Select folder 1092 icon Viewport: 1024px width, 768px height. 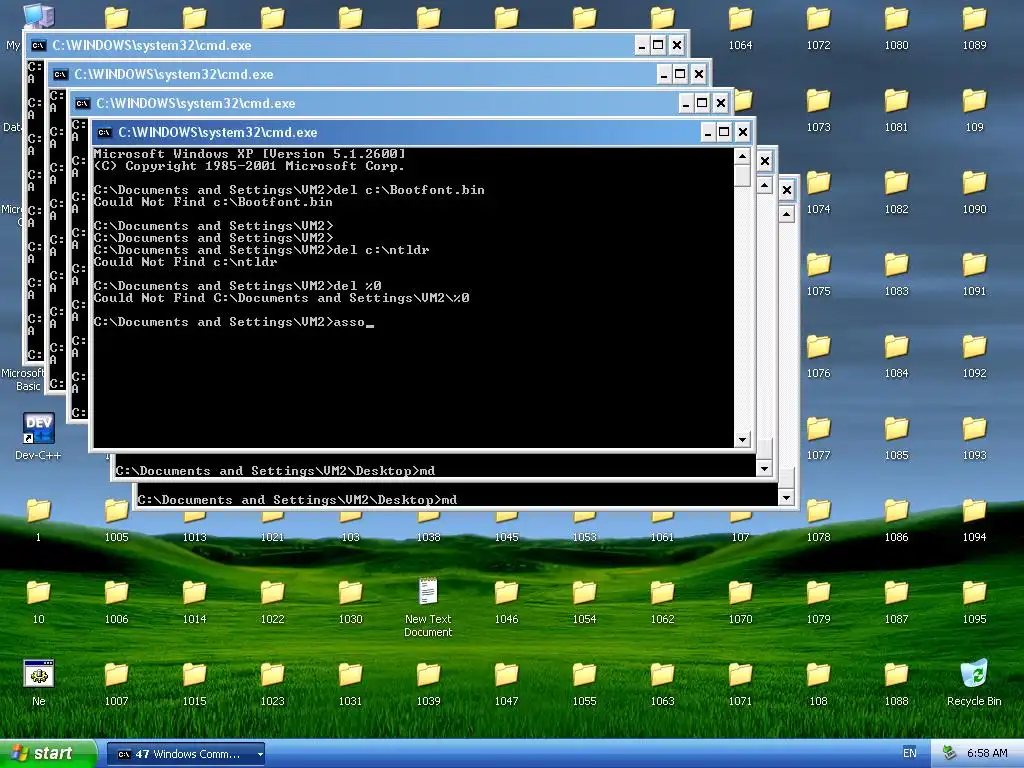click(x=974, y=347)
